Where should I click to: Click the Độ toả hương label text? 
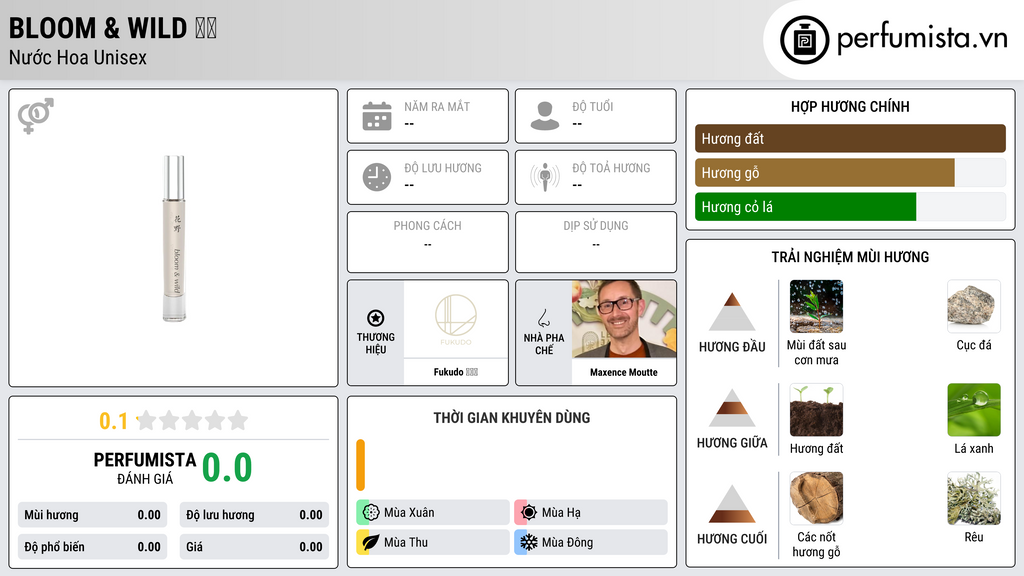(x=611, y=168)
